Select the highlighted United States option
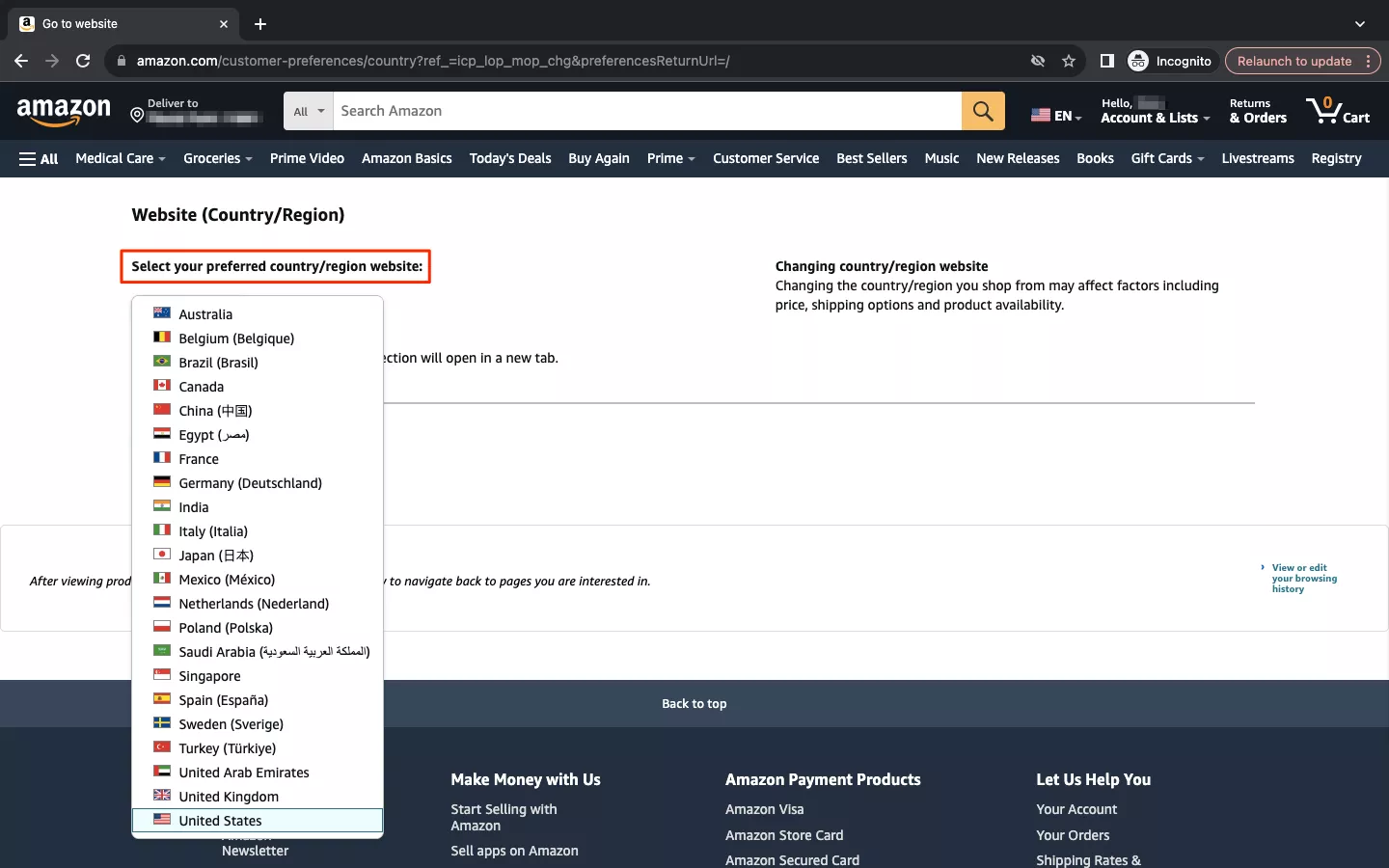This screenshot has width=1389, height=868. tap(258, 821)
